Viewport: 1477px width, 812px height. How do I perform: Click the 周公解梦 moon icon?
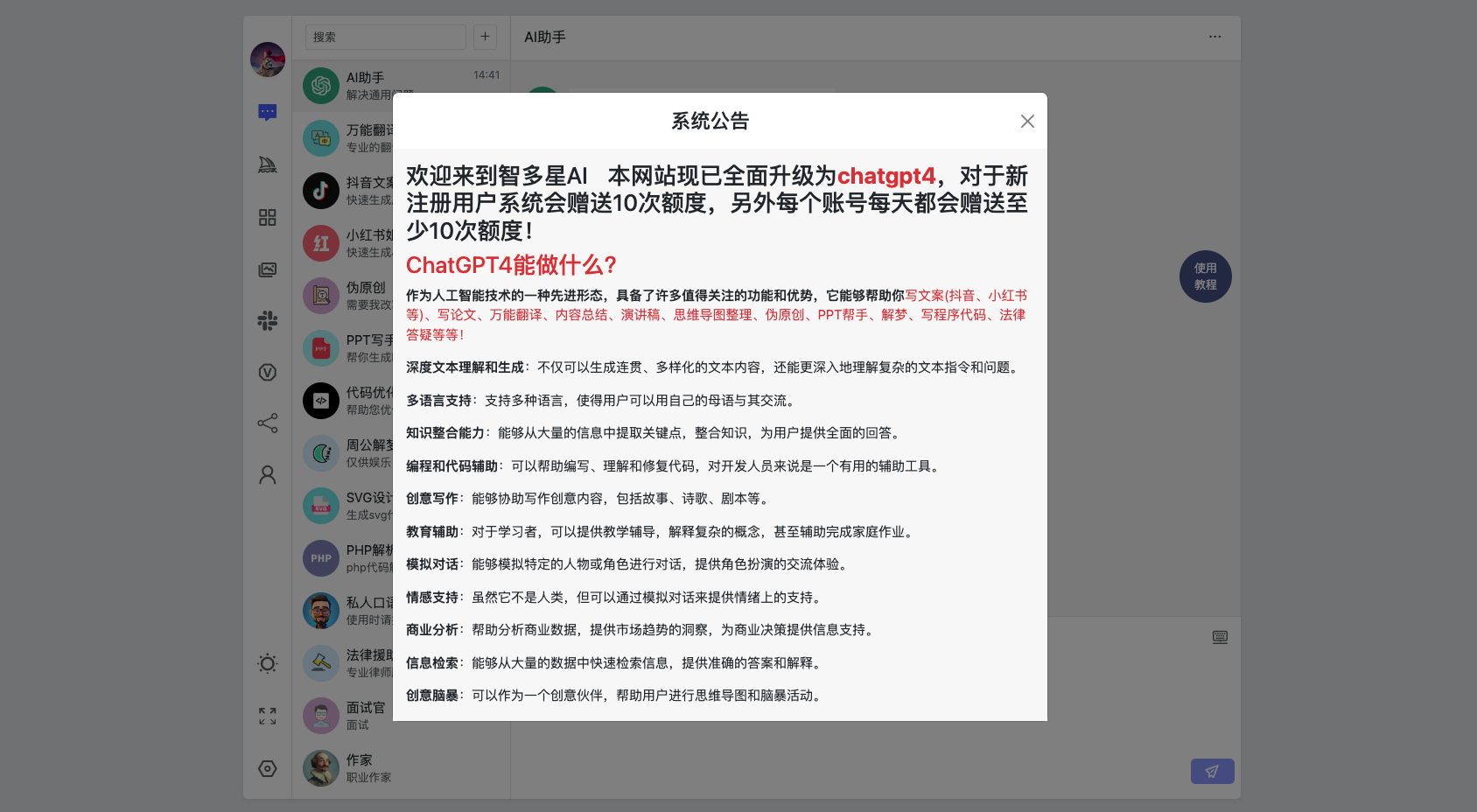point(321,453)
